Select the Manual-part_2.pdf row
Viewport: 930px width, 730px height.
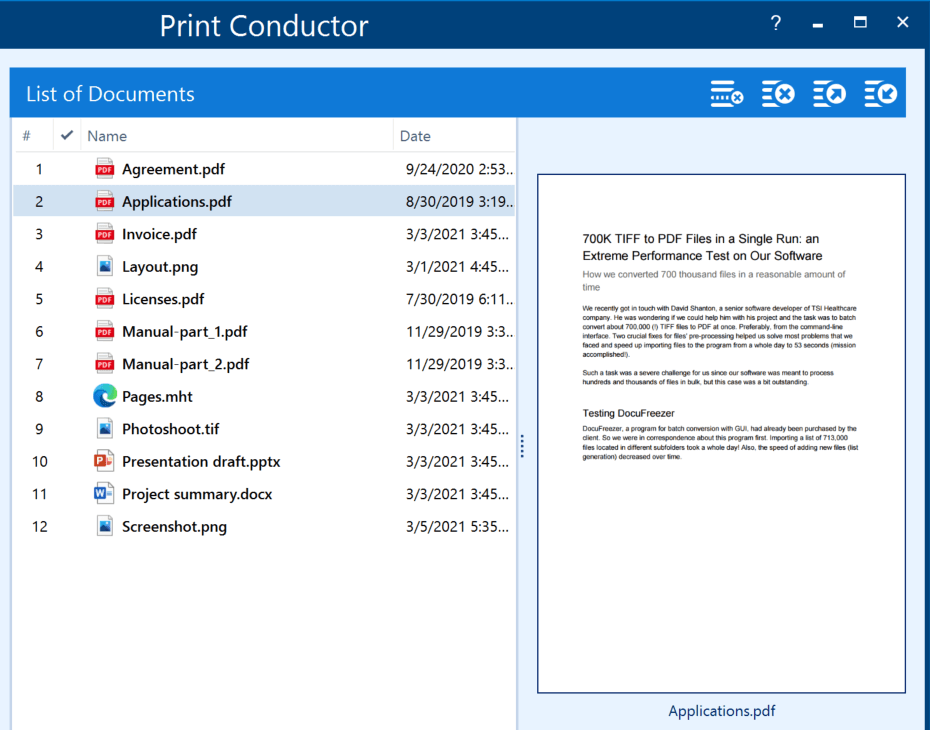pos(185,364)
